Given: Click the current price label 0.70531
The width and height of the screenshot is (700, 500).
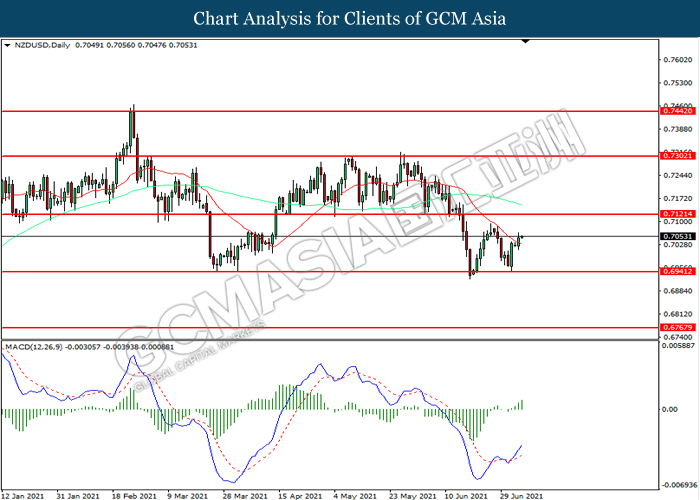Looking at the screenshot, I should click(x=677, y=236).
